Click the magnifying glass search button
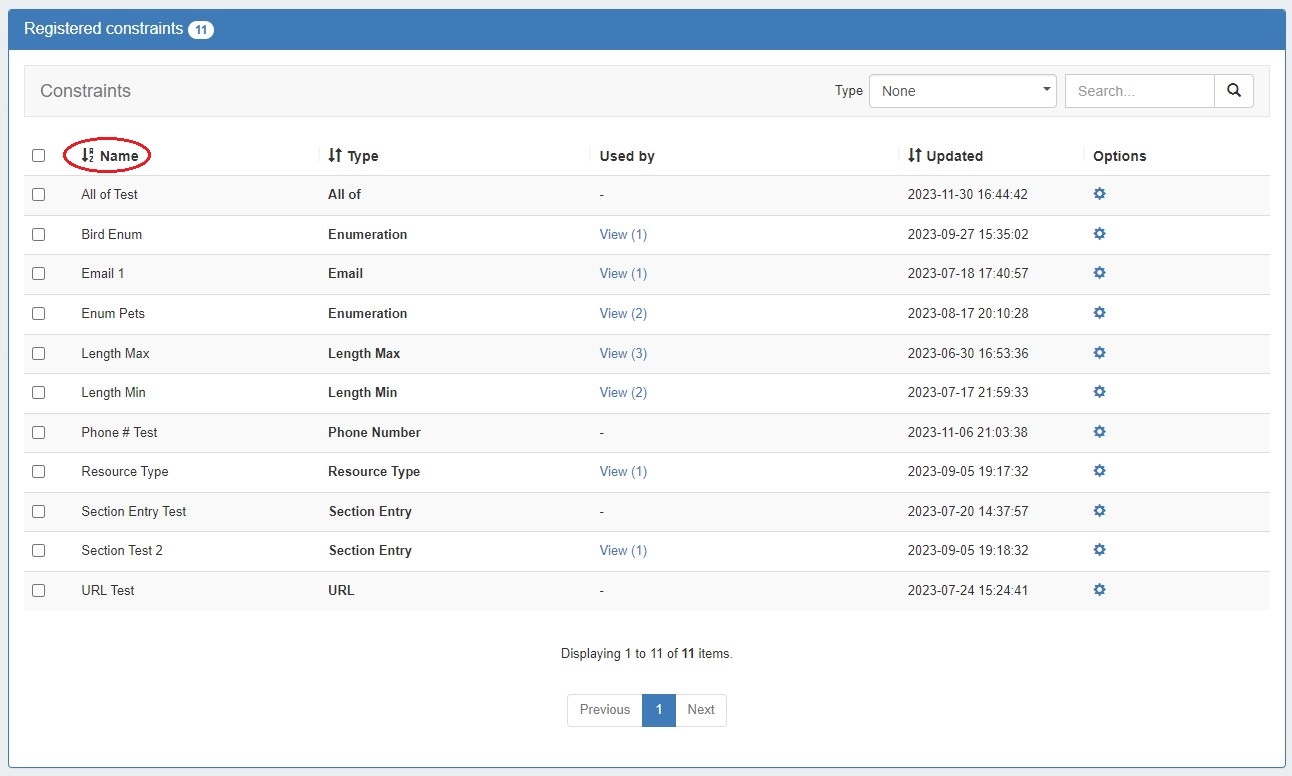Screen dimensions: 1292x776 coord(1233,91)
